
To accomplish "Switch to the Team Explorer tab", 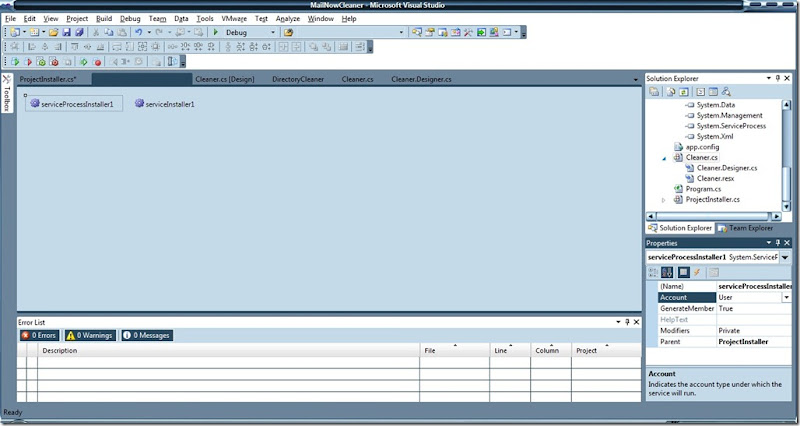I will [748, 228].
